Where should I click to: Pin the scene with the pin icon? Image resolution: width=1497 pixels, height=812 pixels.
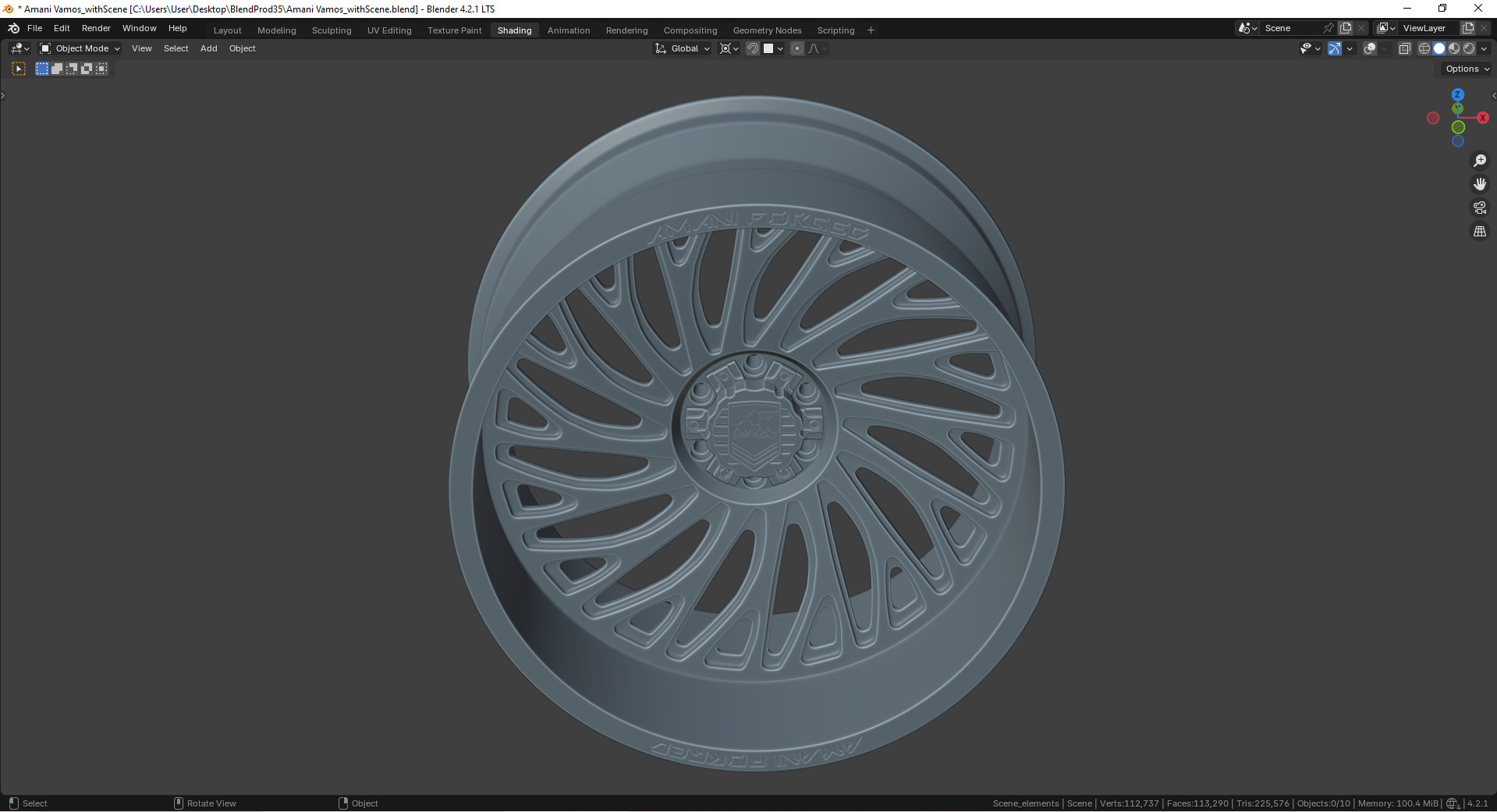1328,28
